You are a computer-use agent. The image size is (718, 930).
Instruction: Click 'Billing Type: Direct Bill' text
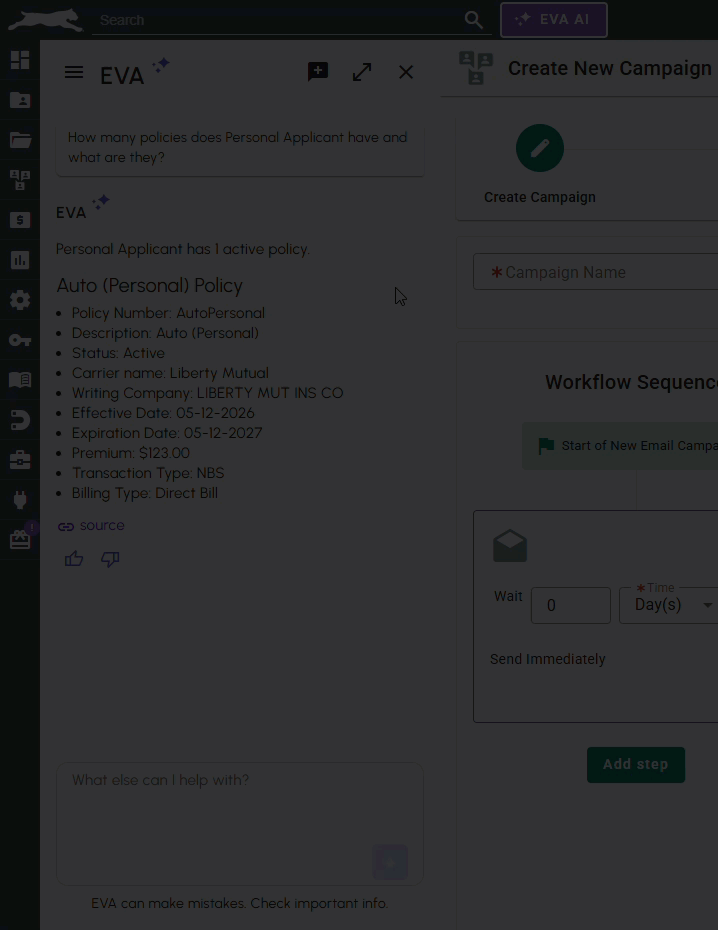click(x=145, y=493)
